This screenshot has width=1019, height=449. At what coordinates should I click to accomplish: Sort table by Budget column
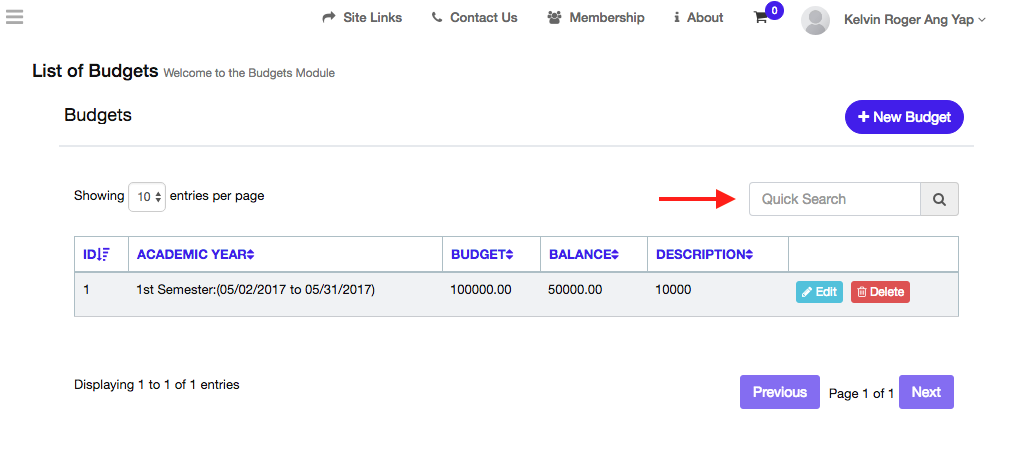482,255
